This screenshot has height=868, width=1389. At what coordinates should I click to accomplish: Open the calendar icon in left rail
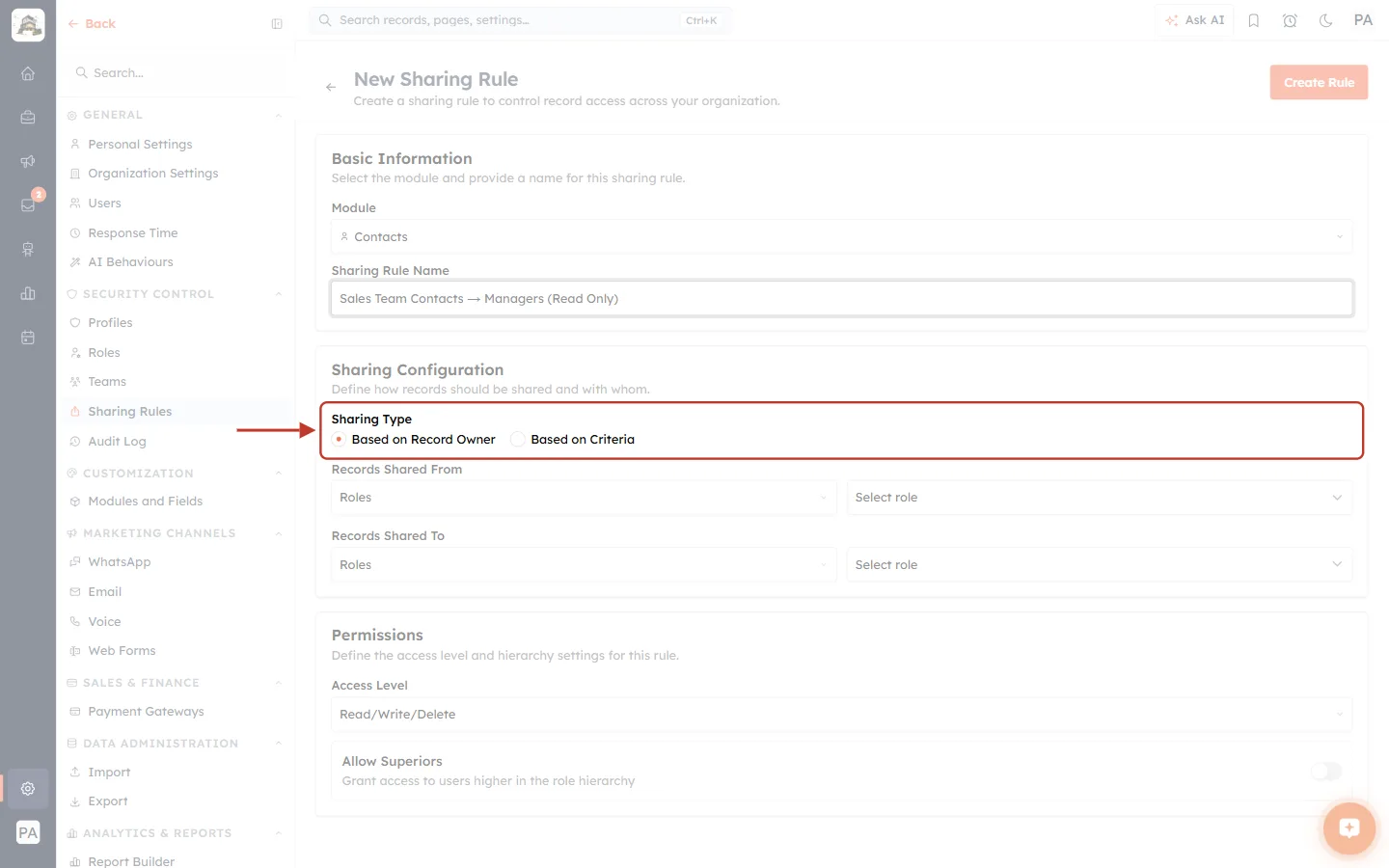tap(28, 338)
